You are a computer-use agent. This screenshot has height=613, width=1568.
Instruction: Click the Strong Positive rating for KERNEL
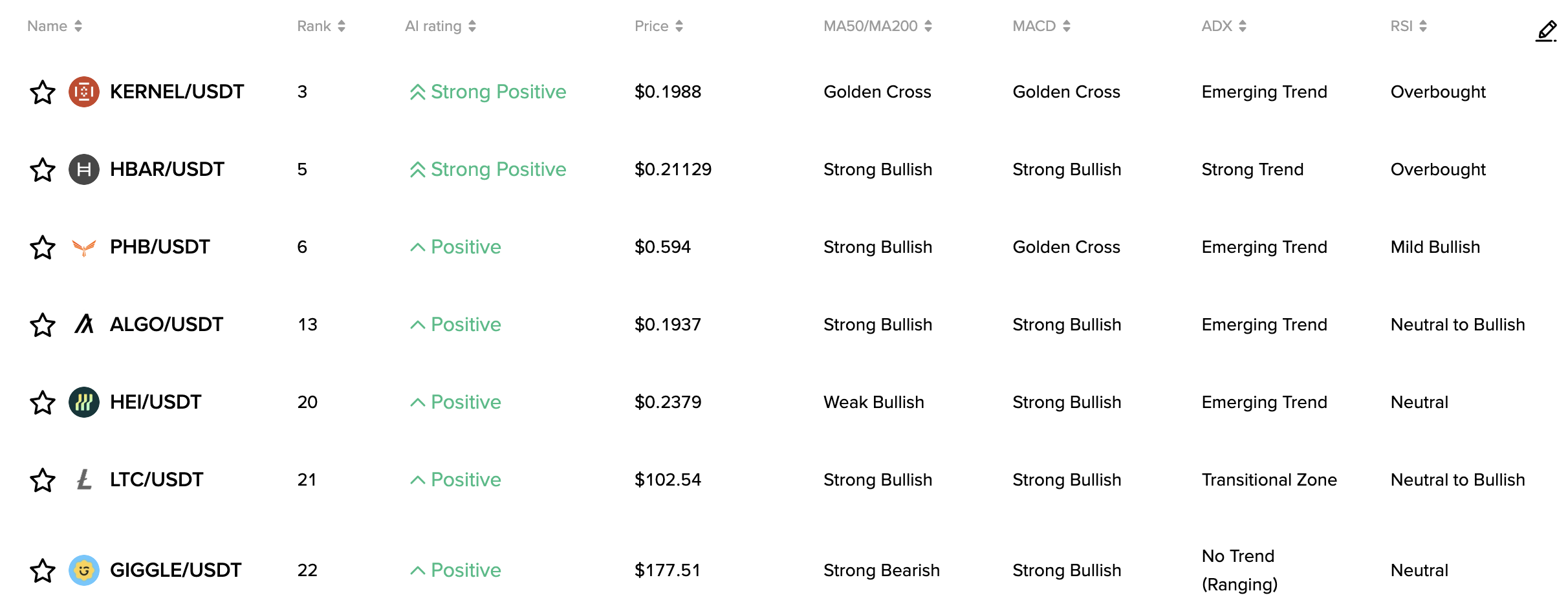[488, 92]
